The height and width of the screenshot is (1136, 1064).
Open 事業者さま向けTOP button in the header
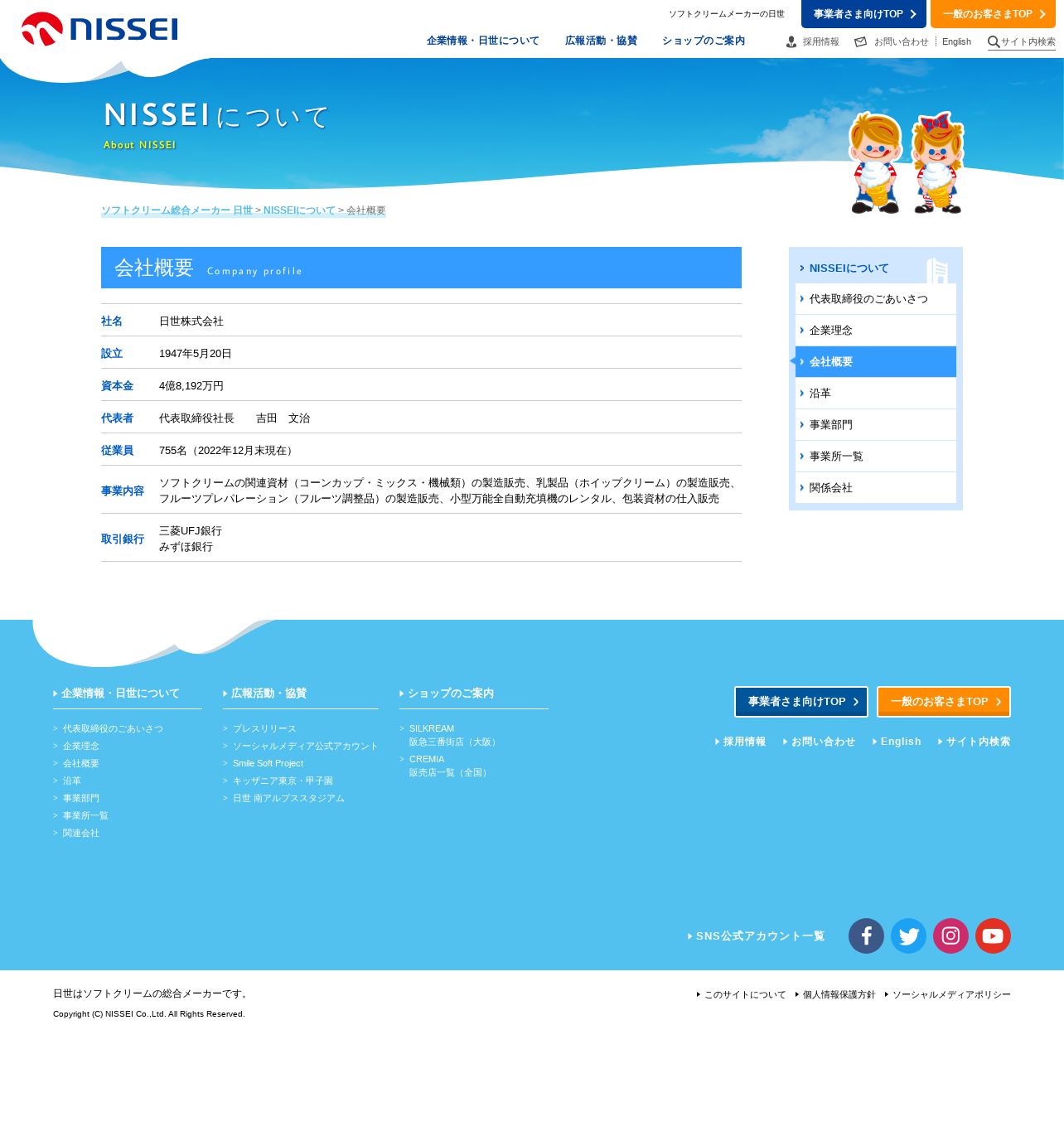tap(863, 14)
